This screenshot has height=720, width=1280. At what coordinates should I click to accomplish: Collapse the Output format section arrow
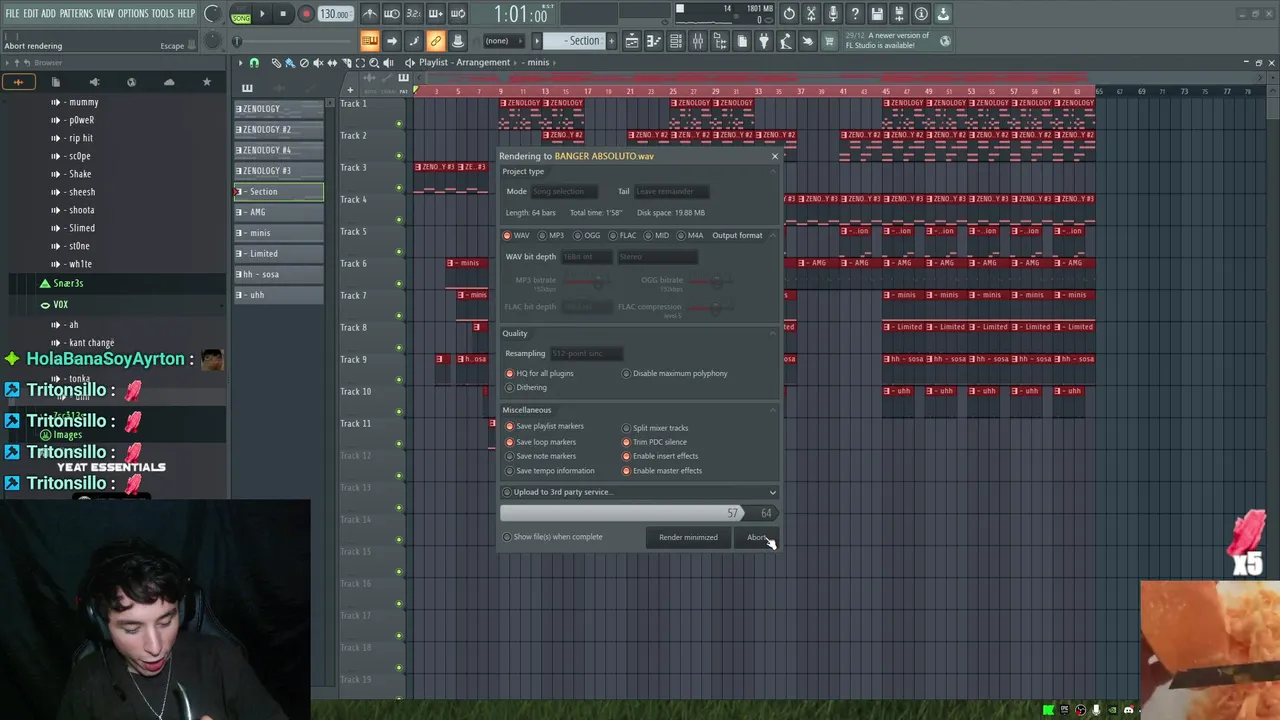tap(773, 235)
